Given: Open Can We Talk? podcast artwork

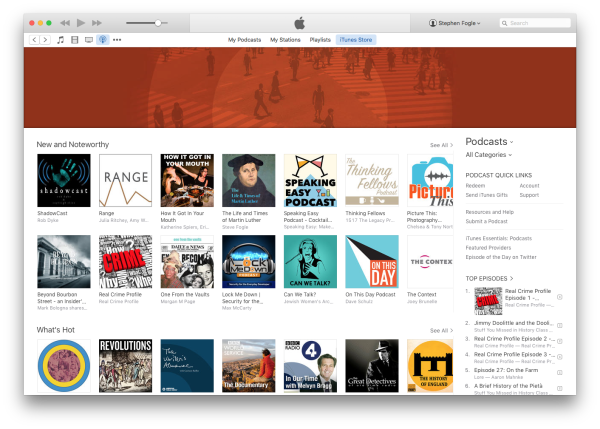Looking at the screenshot, I should tap(310, 262).
